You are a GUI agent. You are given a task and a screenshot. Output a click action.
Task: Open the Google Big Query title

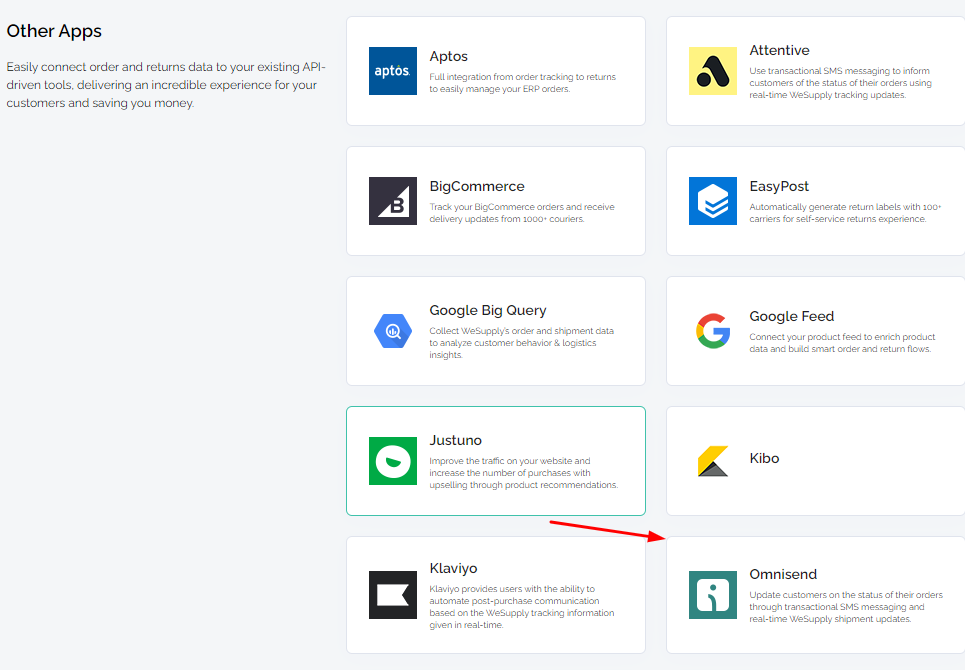[x=488, y=311]
